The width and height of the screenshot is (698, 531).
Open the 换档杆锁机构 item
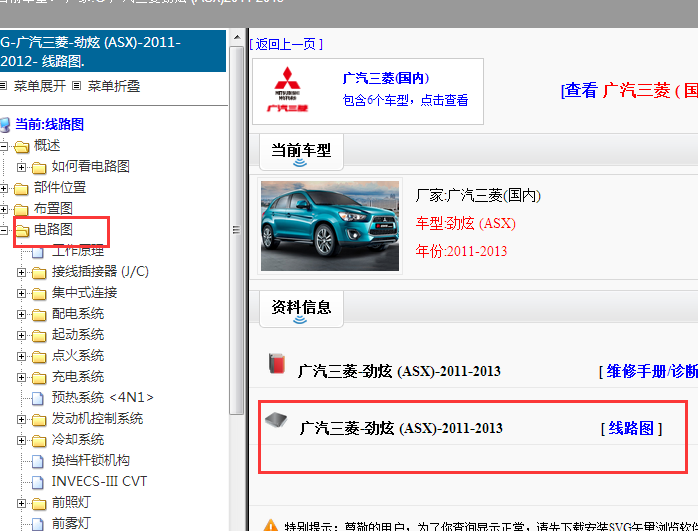pos(90,460)
